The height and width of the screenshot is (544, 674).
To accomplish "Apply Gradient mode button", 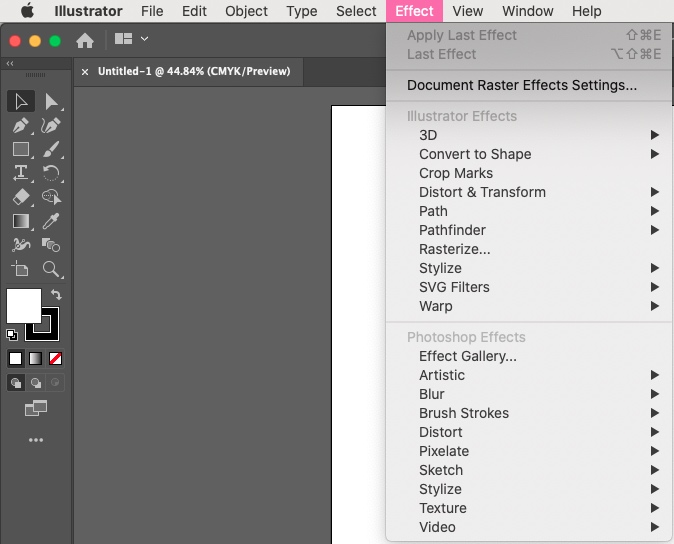I will (35, 358).
